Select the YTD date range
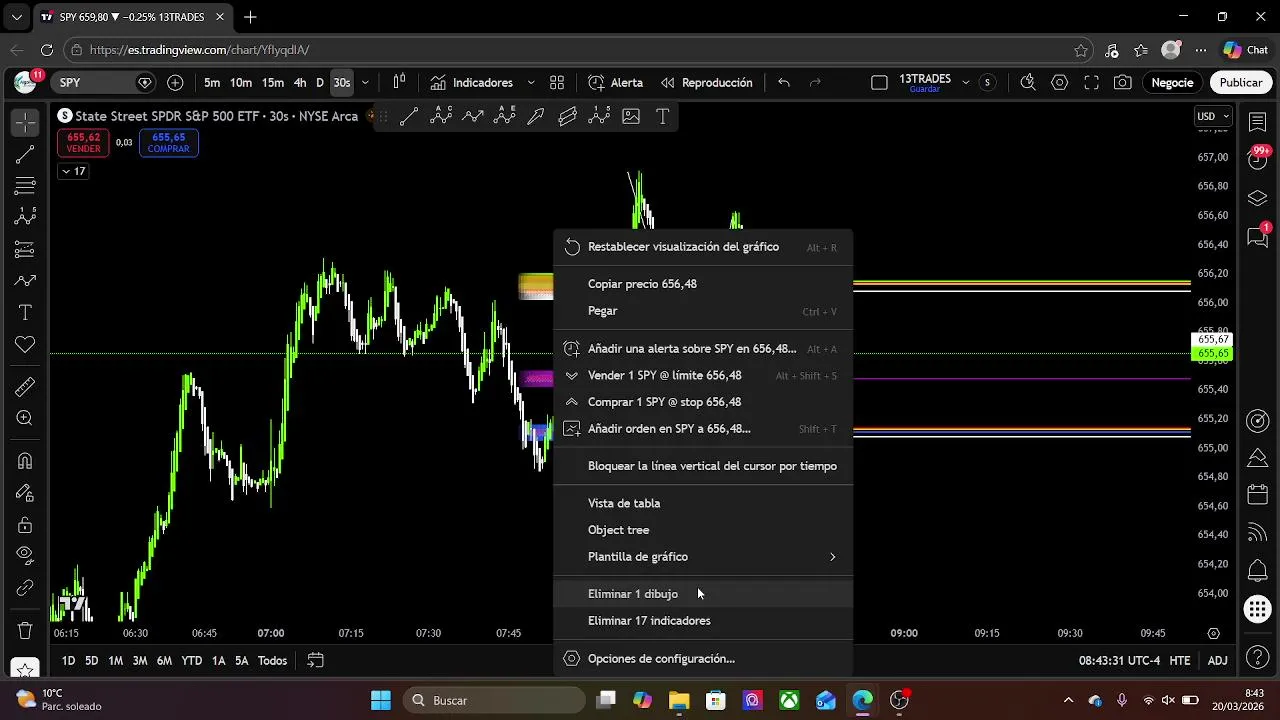Screen dimensions: 1280x720 coord(191,661)
